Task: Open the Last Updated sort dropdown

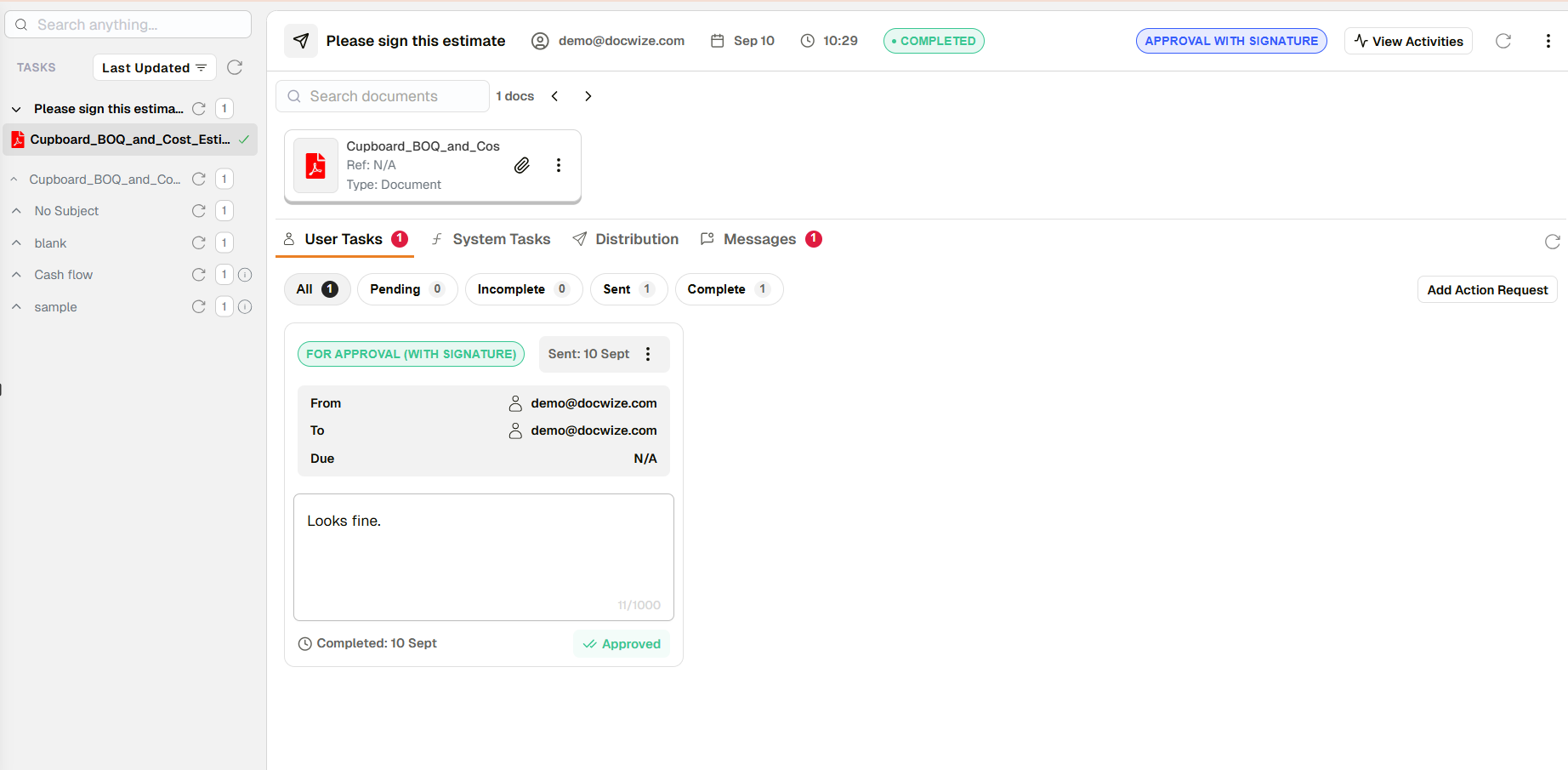Action: pyautogui.click(x=154, y=67)
